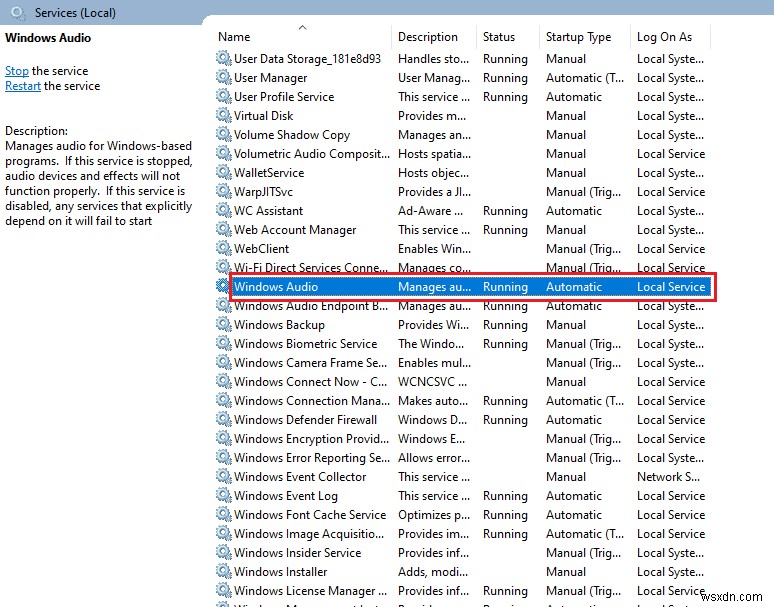774x607 pixels.
Task: Click 'Optimizes p...' description of Font Cache Service
Action: click(434, 515)
